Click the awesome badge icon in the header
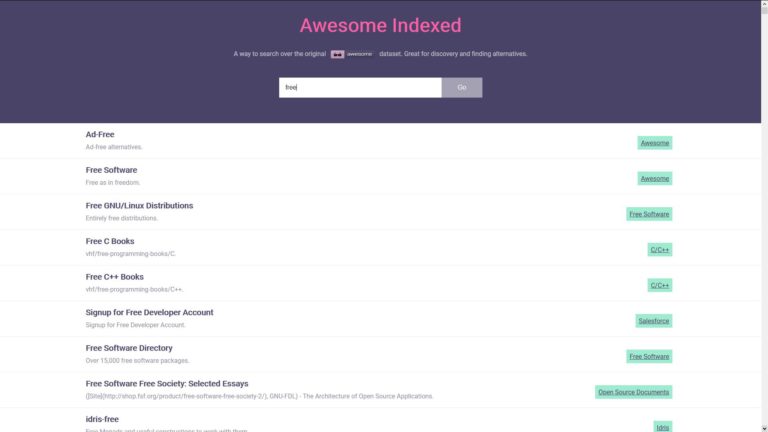This screenshot has width=768, height=432. pos(352,54)
